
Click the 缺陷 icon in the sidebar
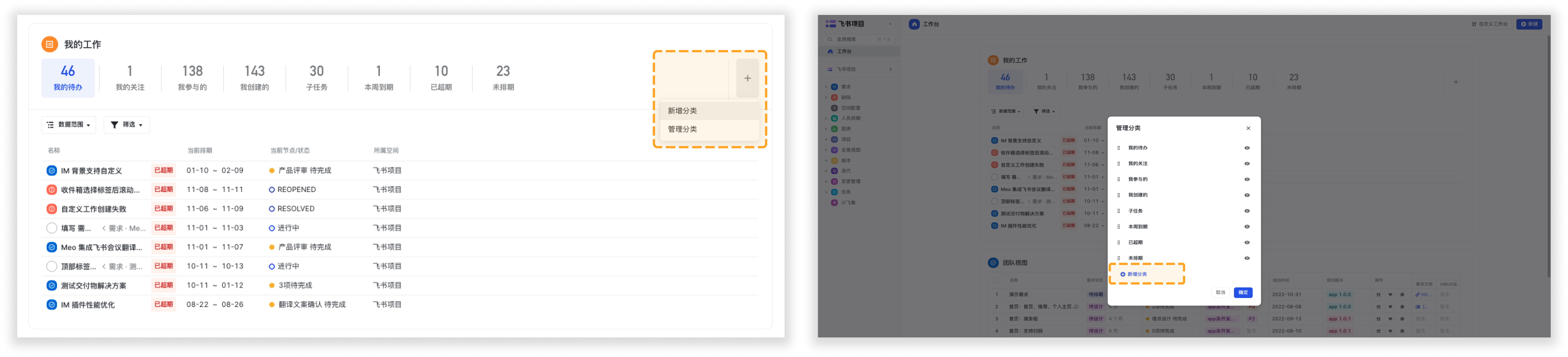pos(835,97)
